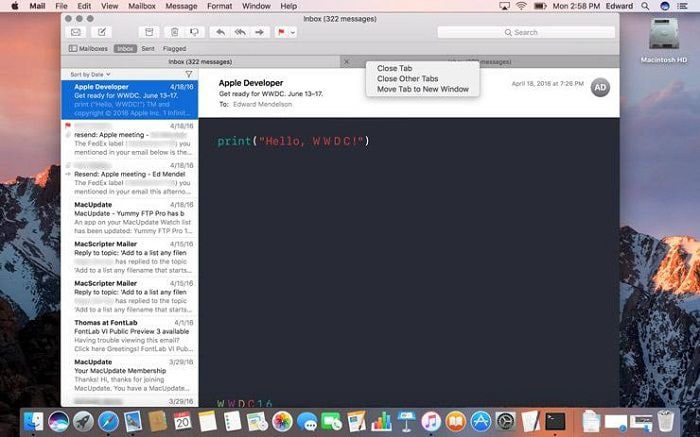This screenshot has height=437, width=700.
Task: Open the 'Resend: Apple meeting - Ed Mendel' email
Action: [x=129, y=179]
